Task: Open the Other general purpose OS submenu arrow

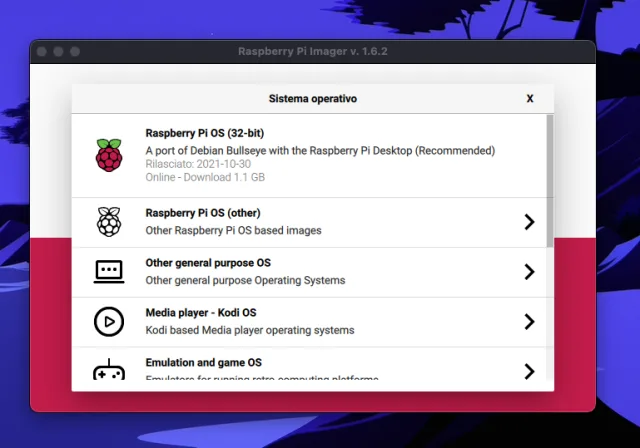Action: tap(529, 272)
